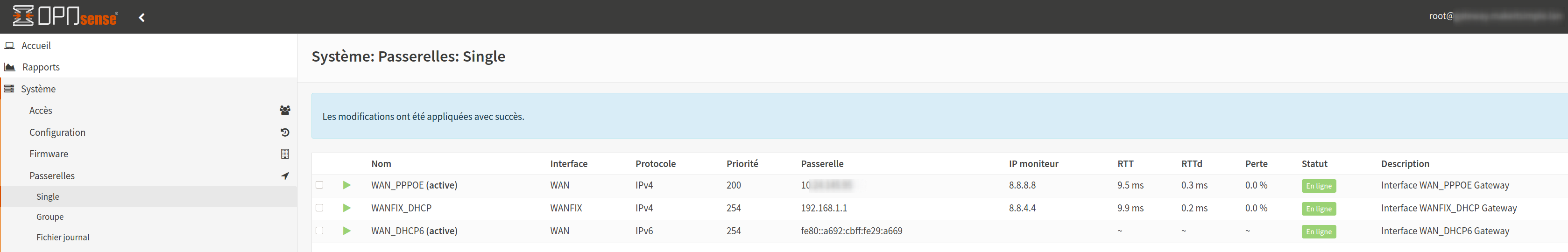Click green play icon for WAN_PPPOE
Image resolution: width=1568 pixels, height=252 pixels.
pos(346,185)
